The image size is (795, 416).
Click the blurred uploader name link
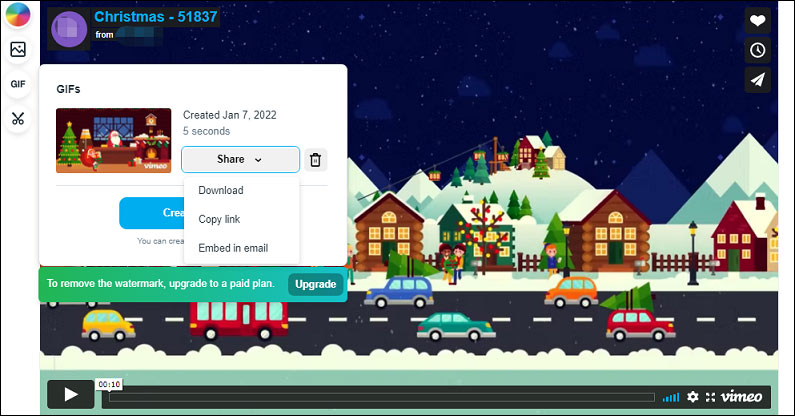139,35
